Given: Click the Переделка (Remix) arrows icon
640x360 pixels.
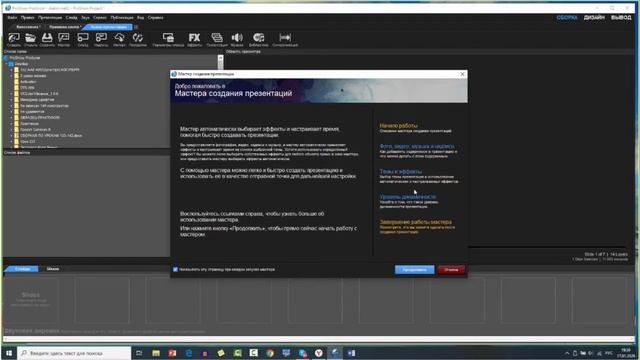Looking at the screenshot, I should 138,39.
